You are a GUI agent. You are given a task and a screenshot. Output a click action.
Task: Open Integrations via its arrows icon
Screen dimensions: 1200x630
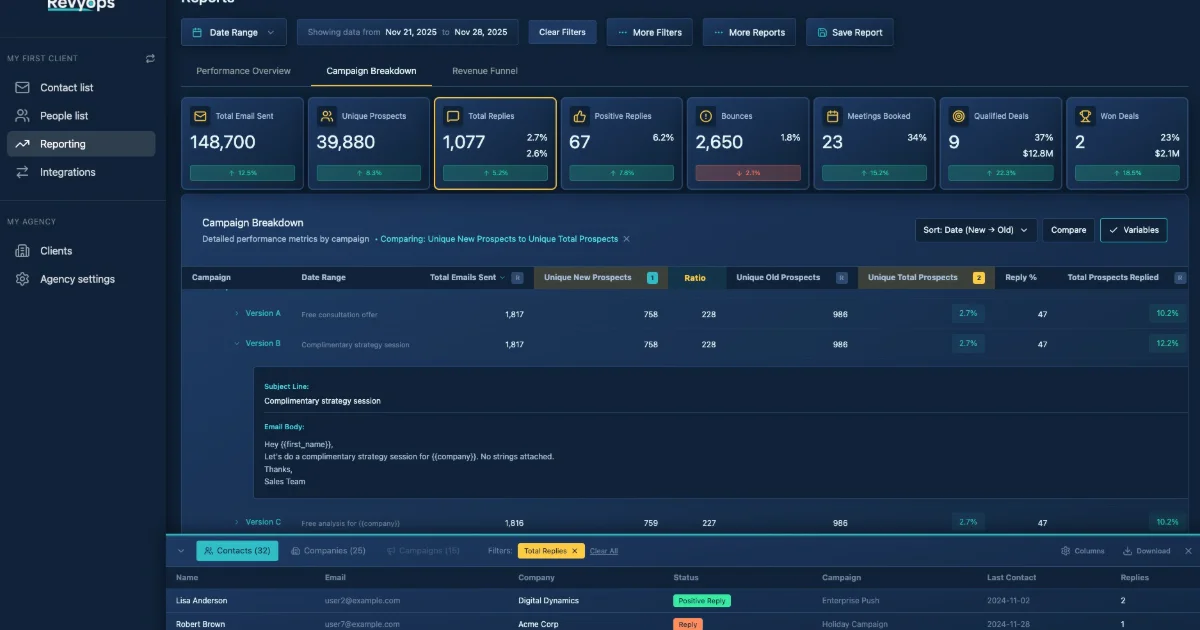22,172
